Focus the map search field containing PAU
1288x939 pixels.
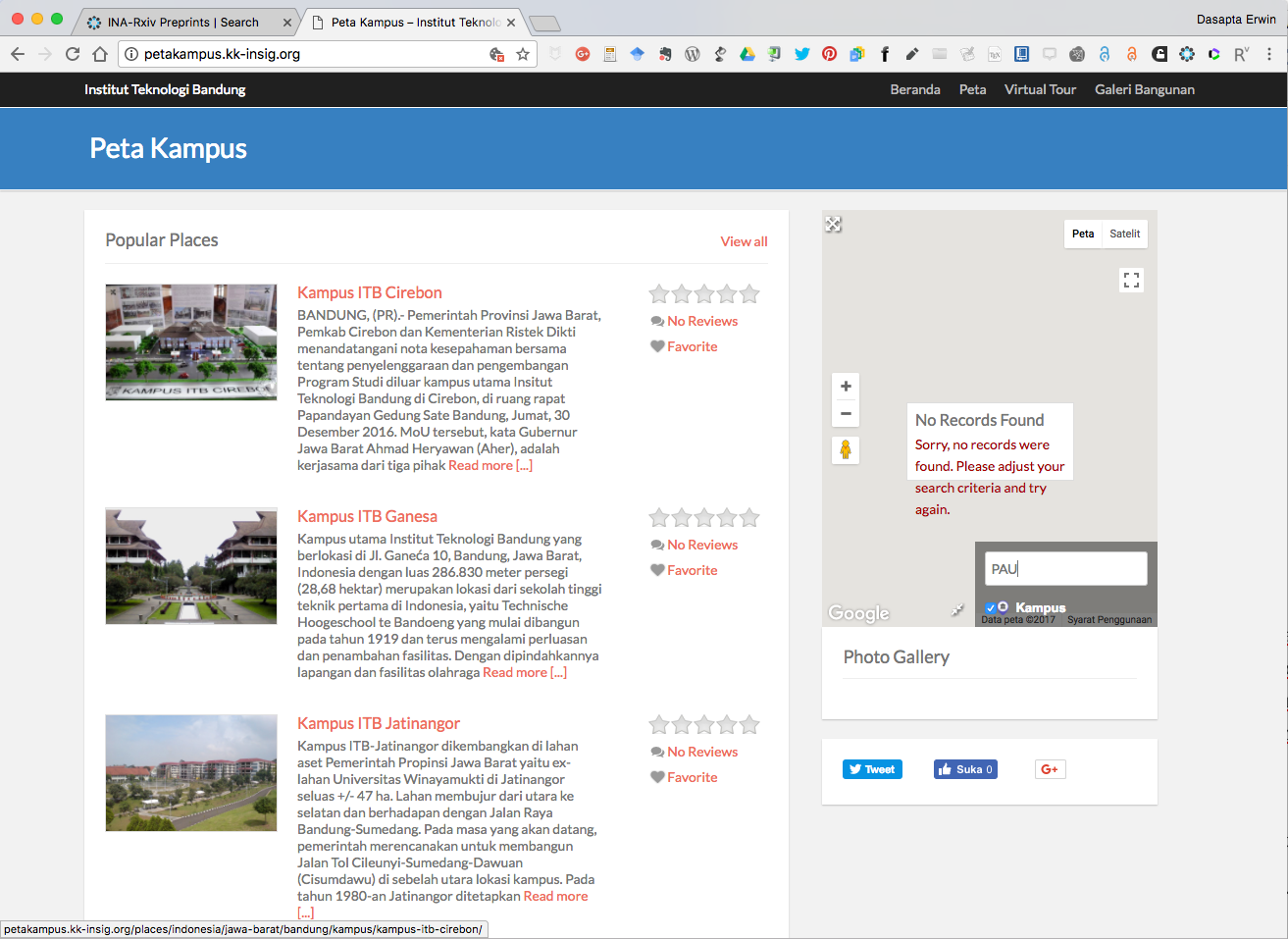point(1066,569)
